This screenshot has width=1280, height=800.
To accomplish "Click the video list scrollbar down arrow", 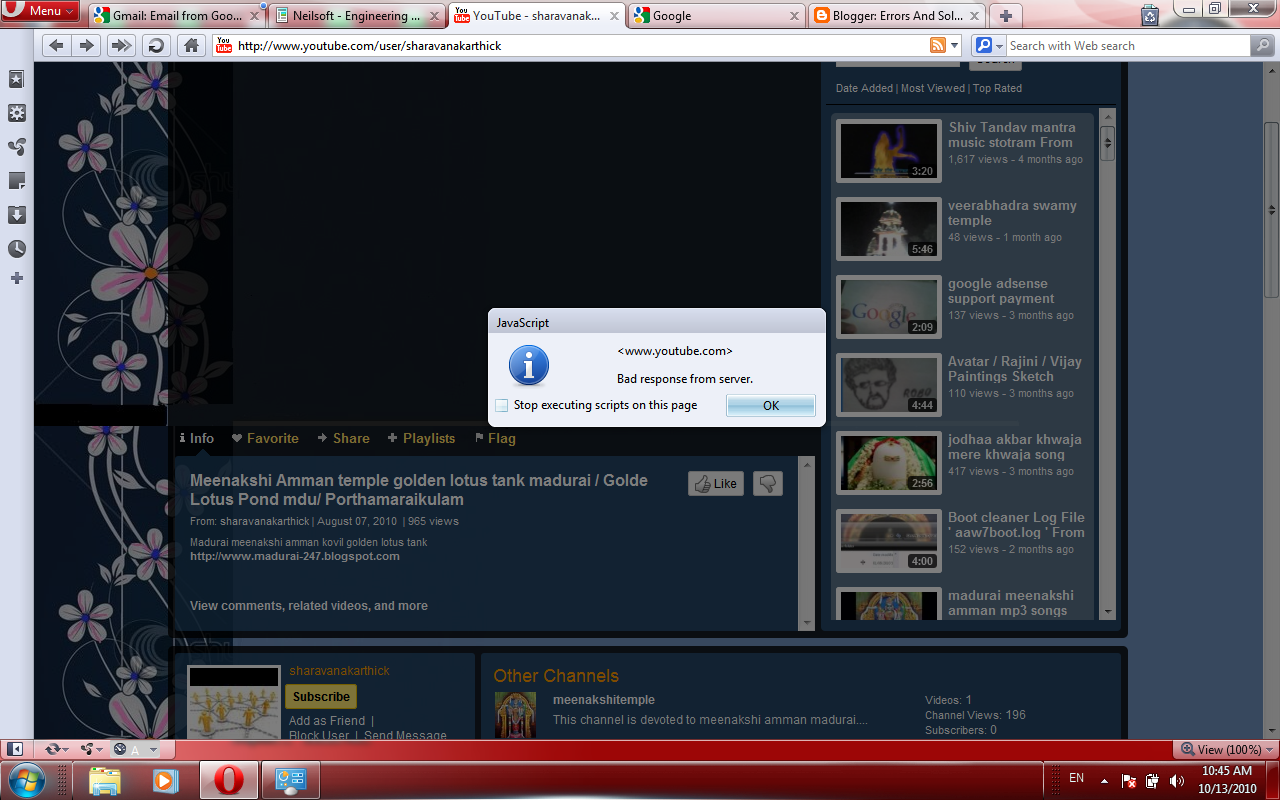I will (x=1107, y=611).
